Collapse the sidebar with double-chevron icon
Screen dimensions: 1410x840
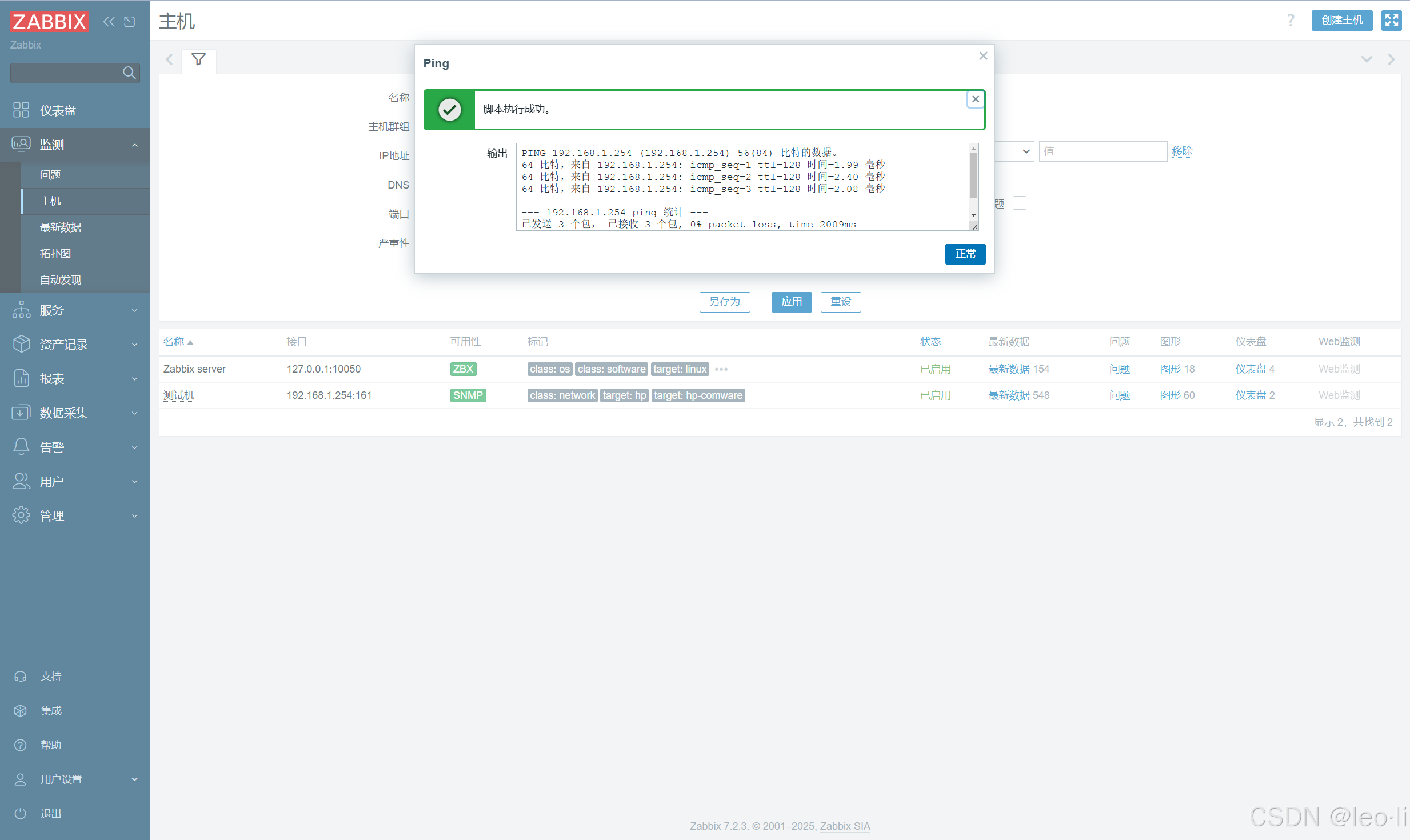click(109, 22)
